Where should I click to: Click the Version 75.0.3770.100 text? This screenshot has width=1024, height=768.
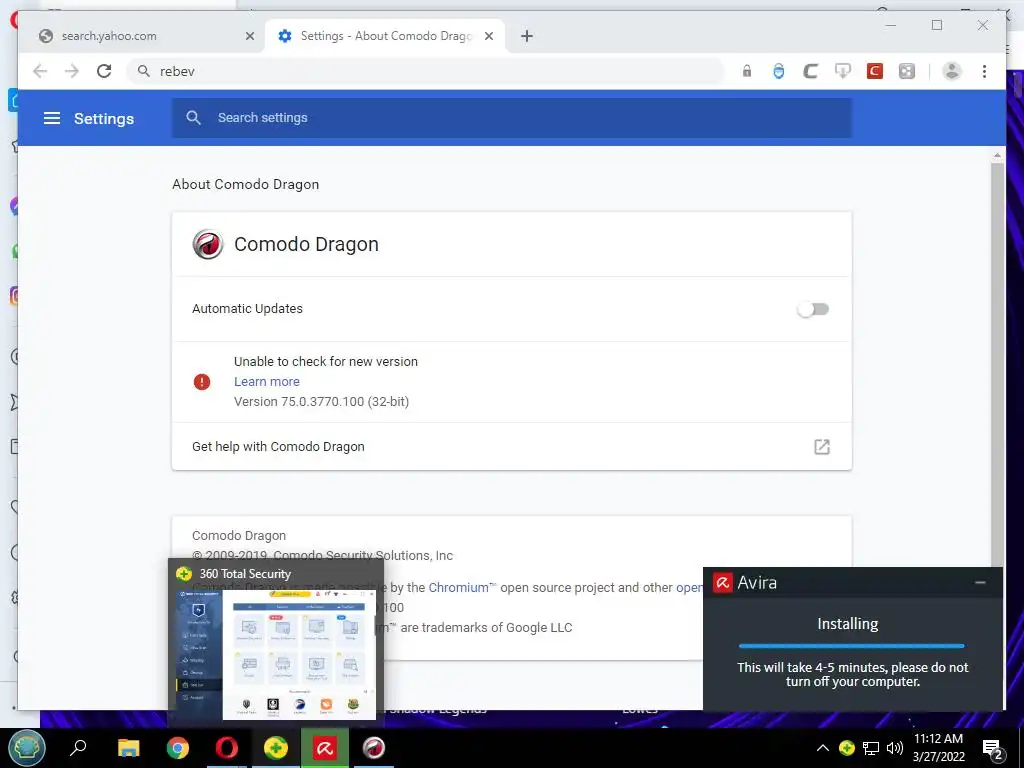[321, 402]
